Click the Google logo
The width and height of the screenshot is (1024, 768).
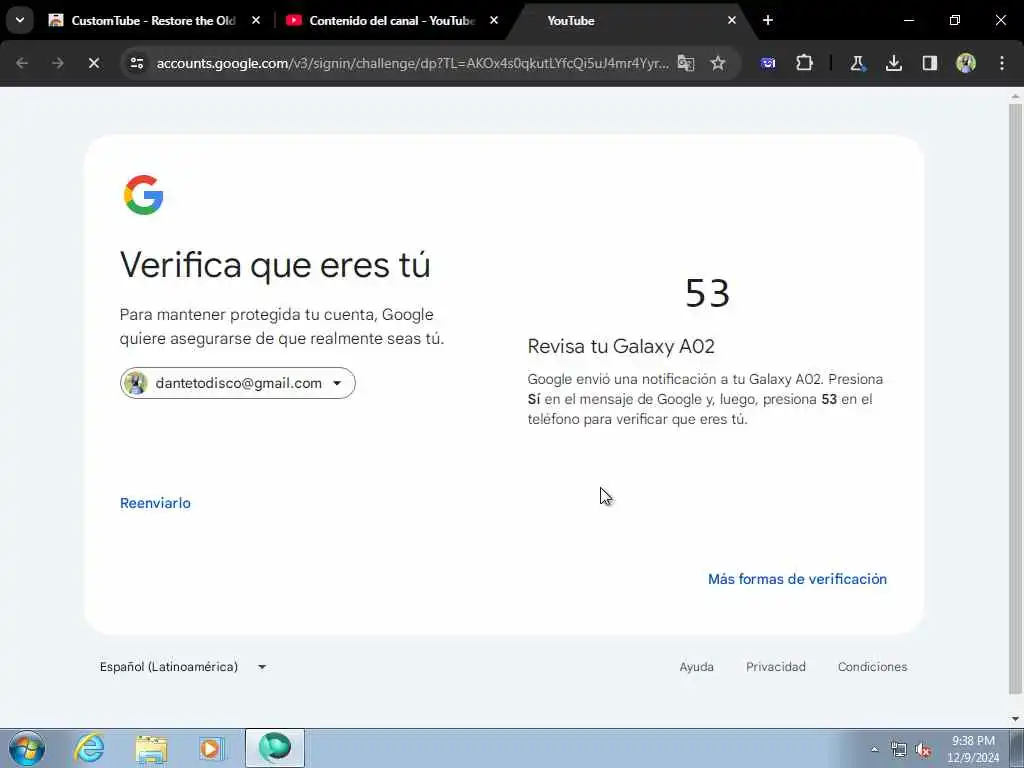click(x=144, y=195)
